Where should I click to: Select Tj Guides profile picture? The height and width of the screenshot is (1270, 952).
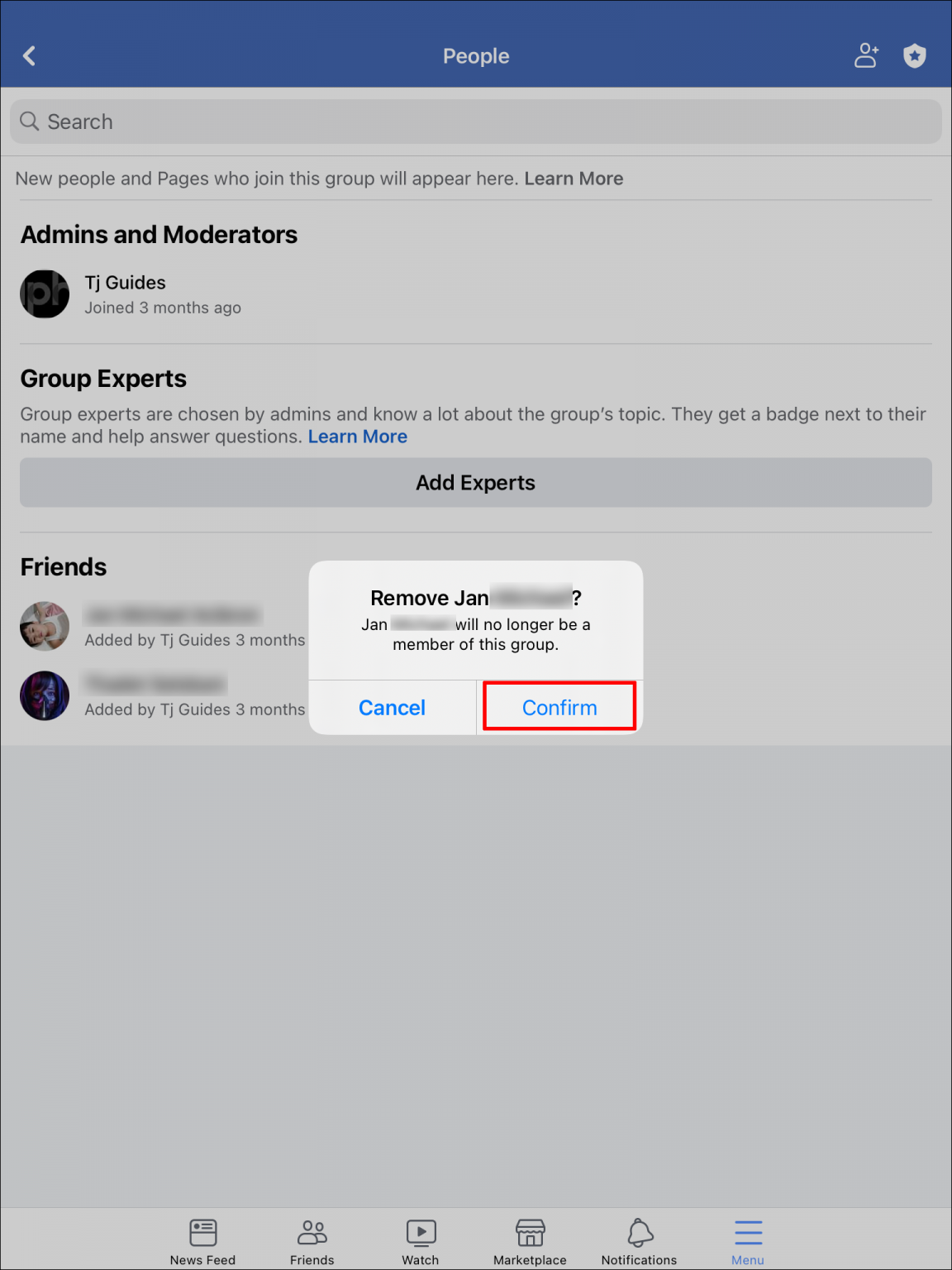pos(44,294)
